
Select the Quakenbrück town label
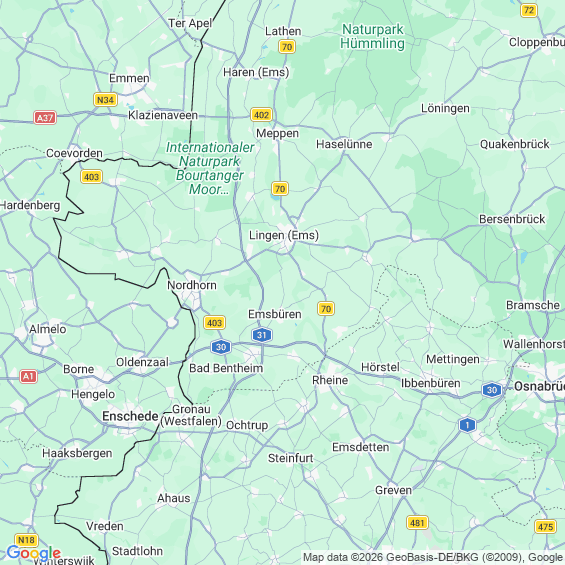(515, 144)
